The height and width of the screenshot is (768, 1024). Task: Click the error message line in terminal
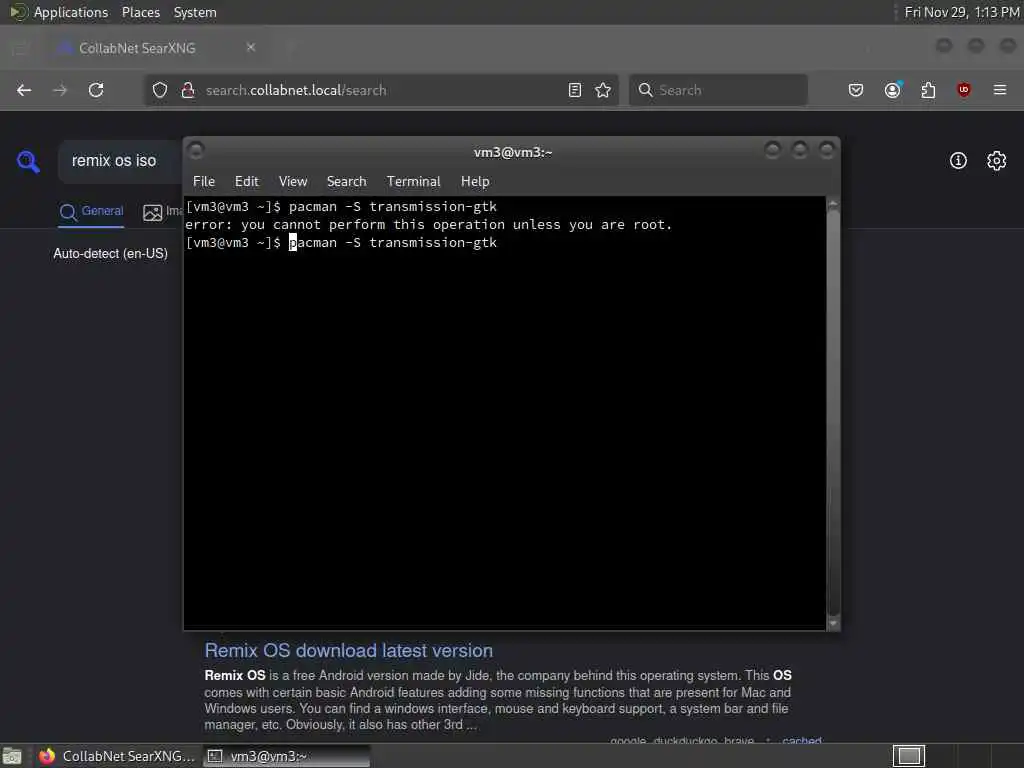428,225
